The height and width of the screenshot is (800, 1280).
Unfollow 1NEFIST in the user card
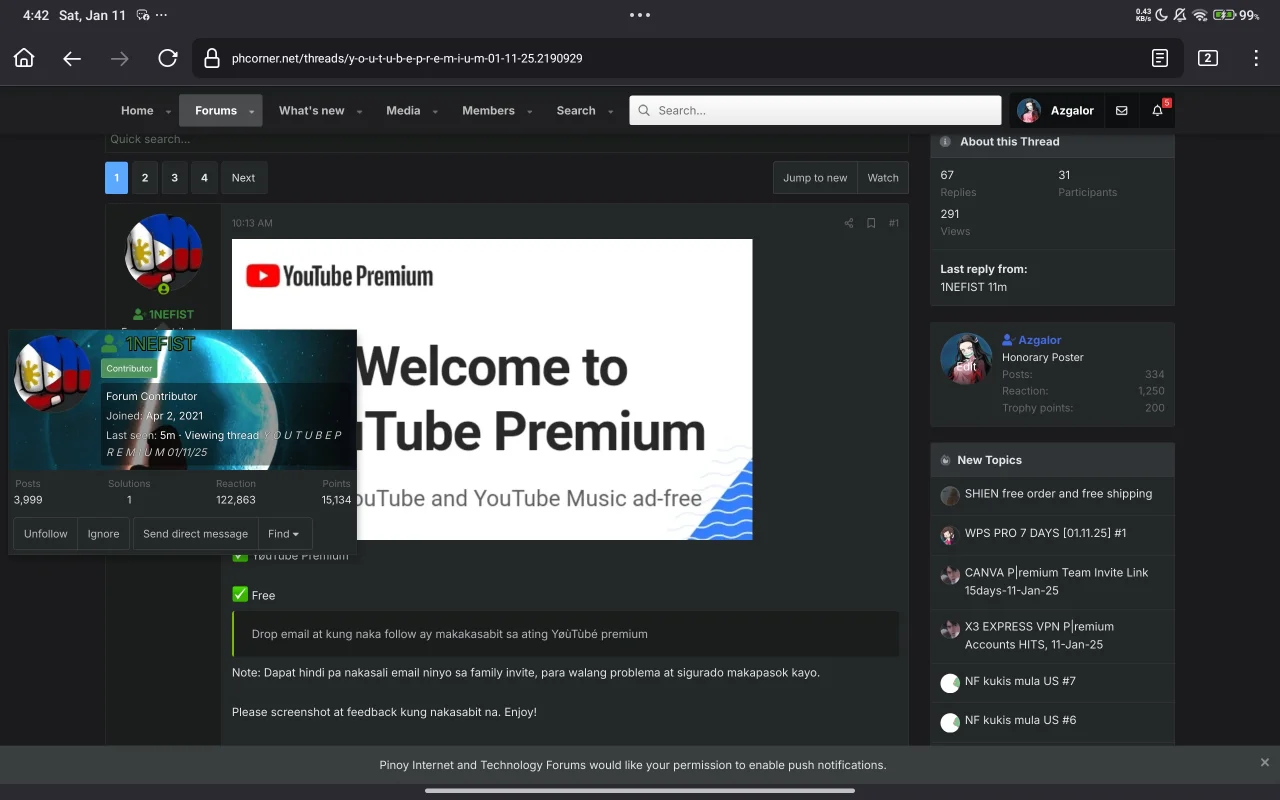pos(46,534)
